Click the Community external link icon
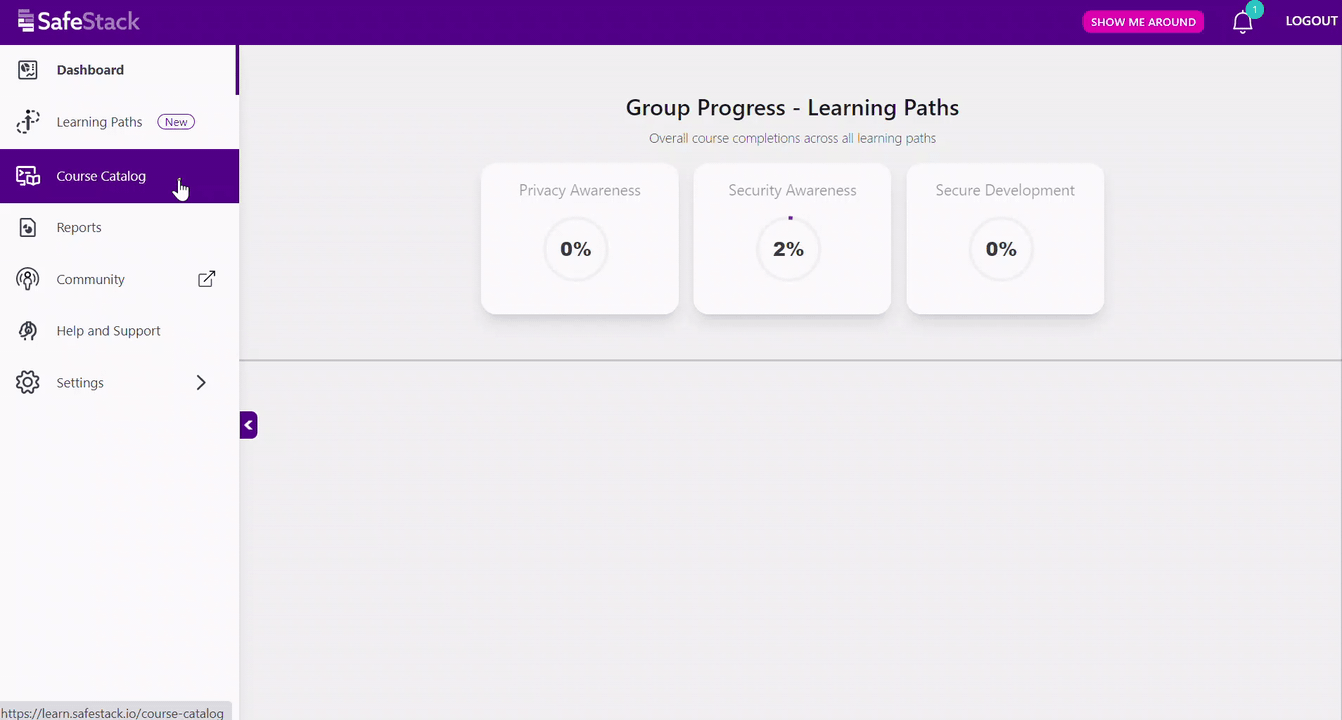The image size is (1342, 720). point(206,279)
